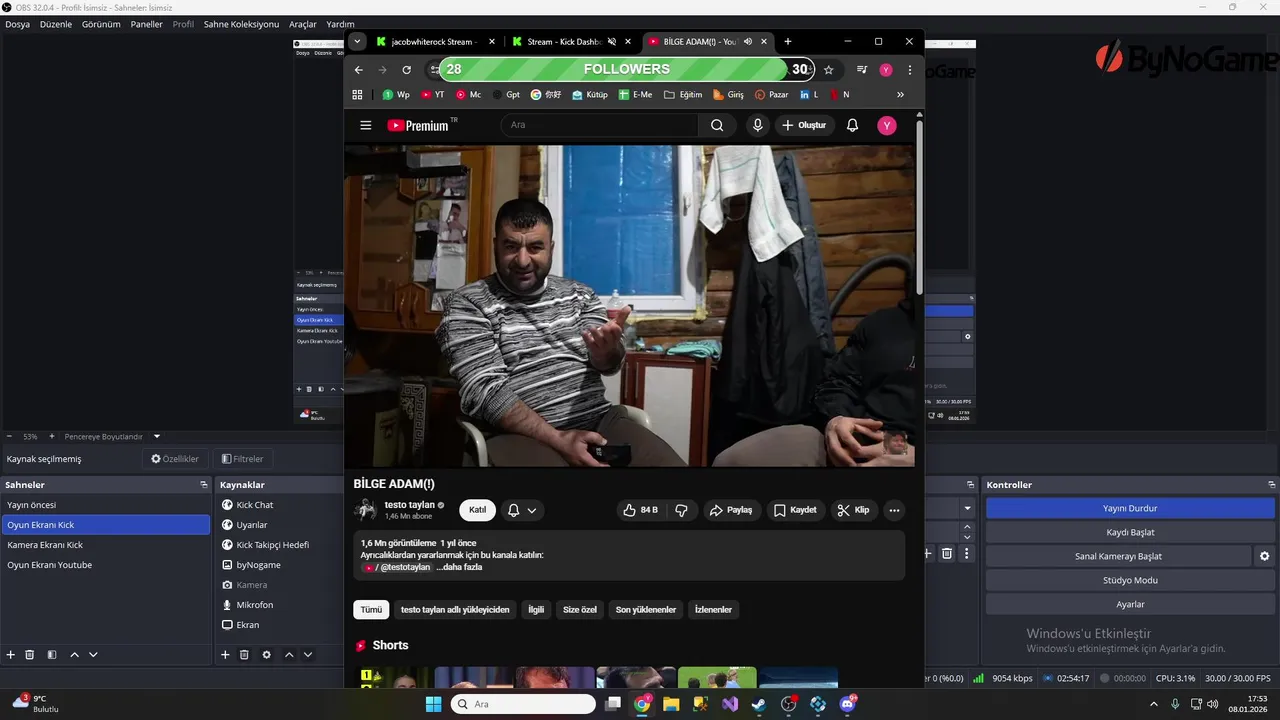Start YouTube voice search microphone
1280x720 pixels.
pyautogui.click(x=758, y=125)
